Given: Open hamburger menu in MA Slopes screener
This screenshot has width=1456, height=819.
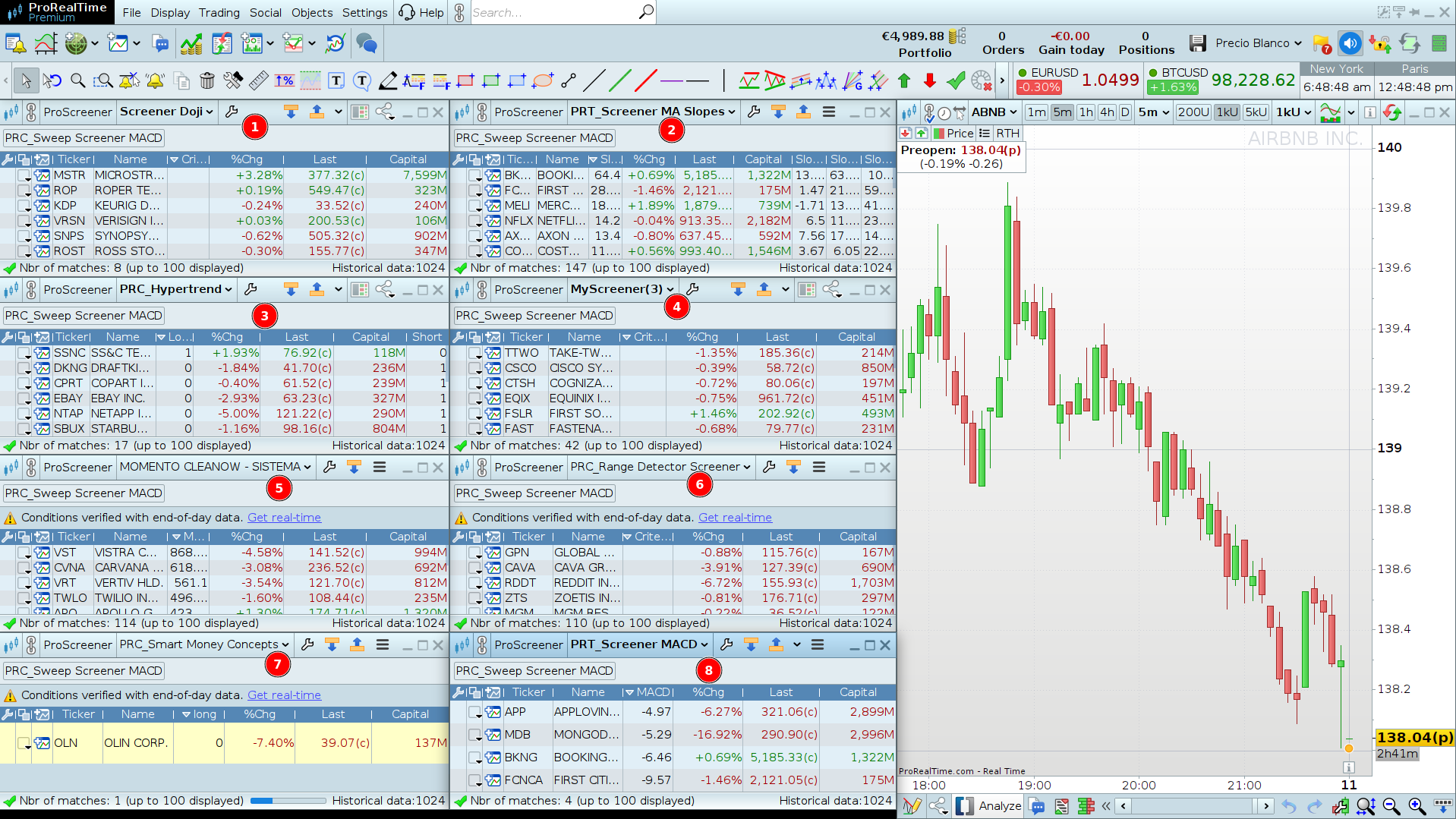Looking at the screenshot, I should click(x=829, y=112).
